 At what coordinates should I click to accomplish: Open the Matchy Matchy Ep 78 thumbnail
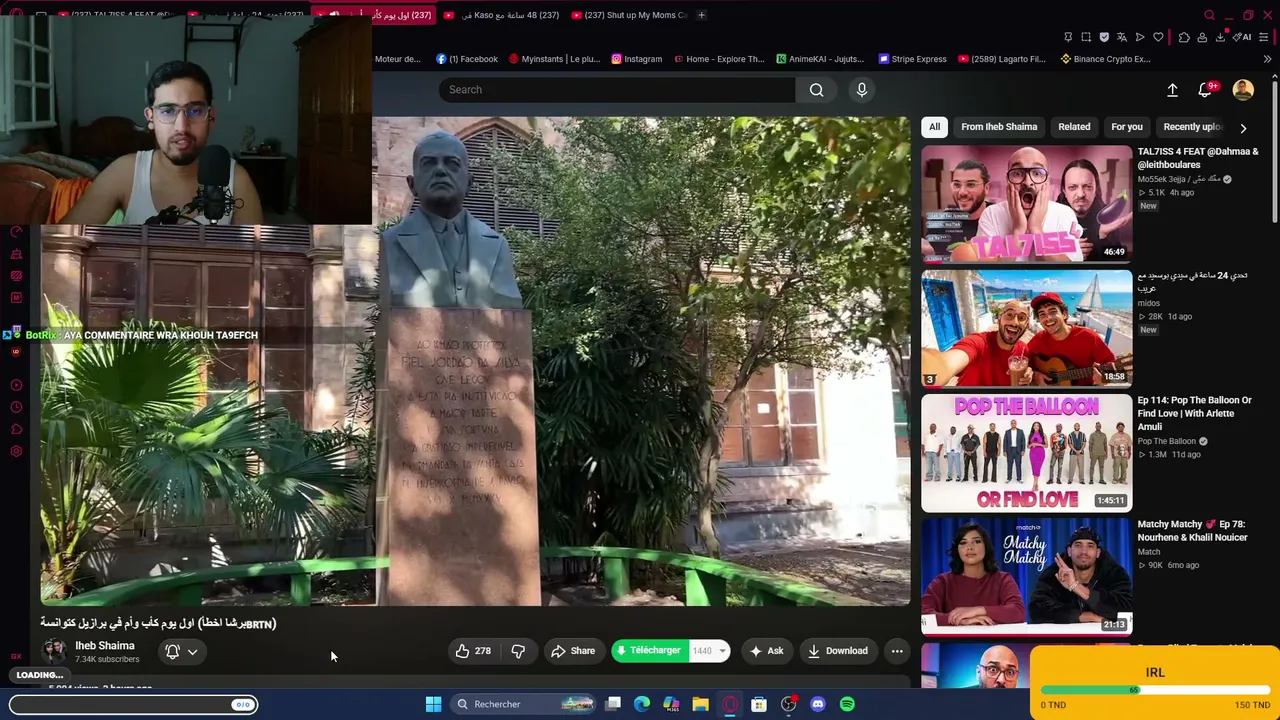click(x=1026, y=576)
